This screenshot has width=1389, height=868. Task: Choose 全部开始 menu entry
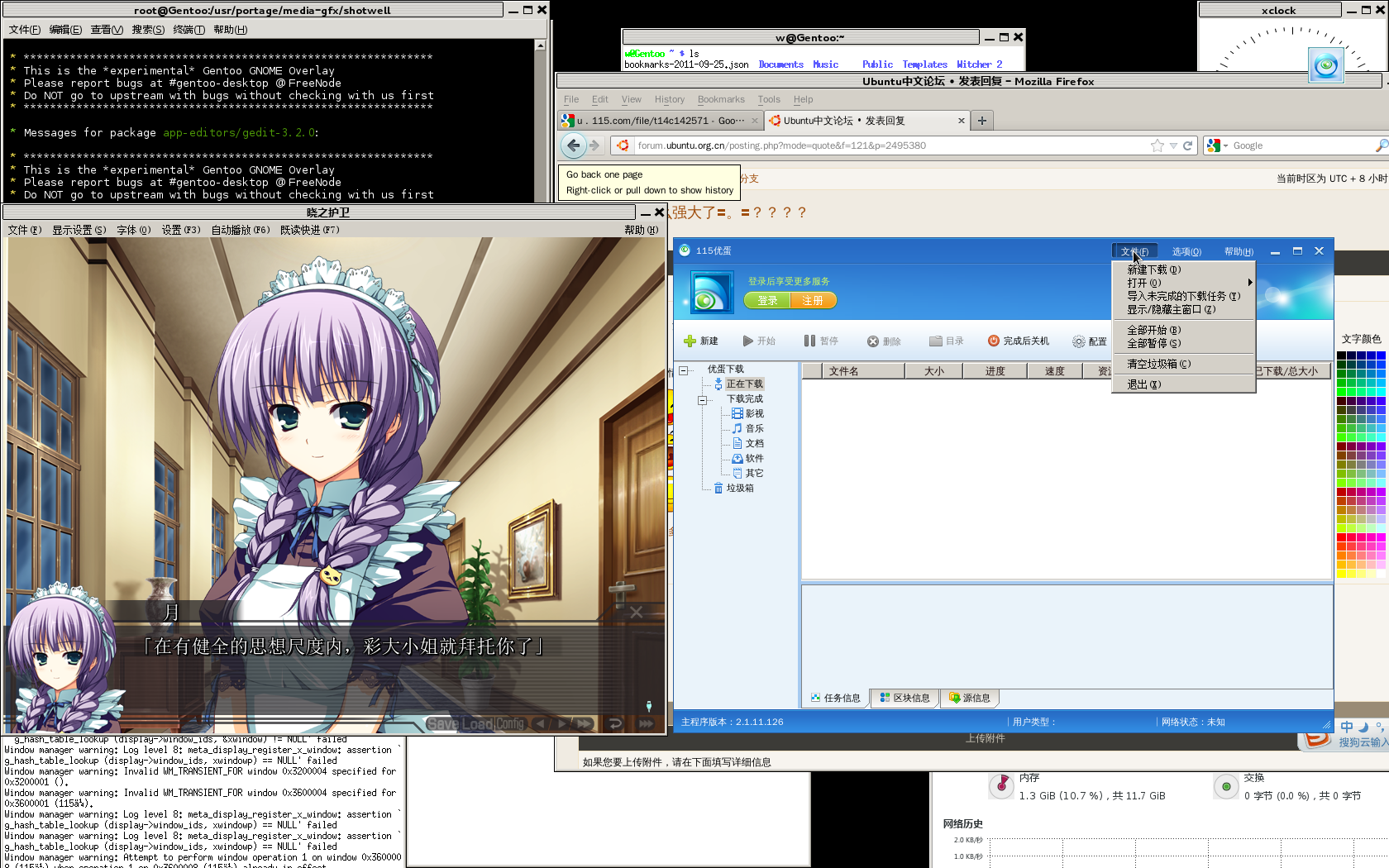pyautogui.click(x=1184, y=330)
